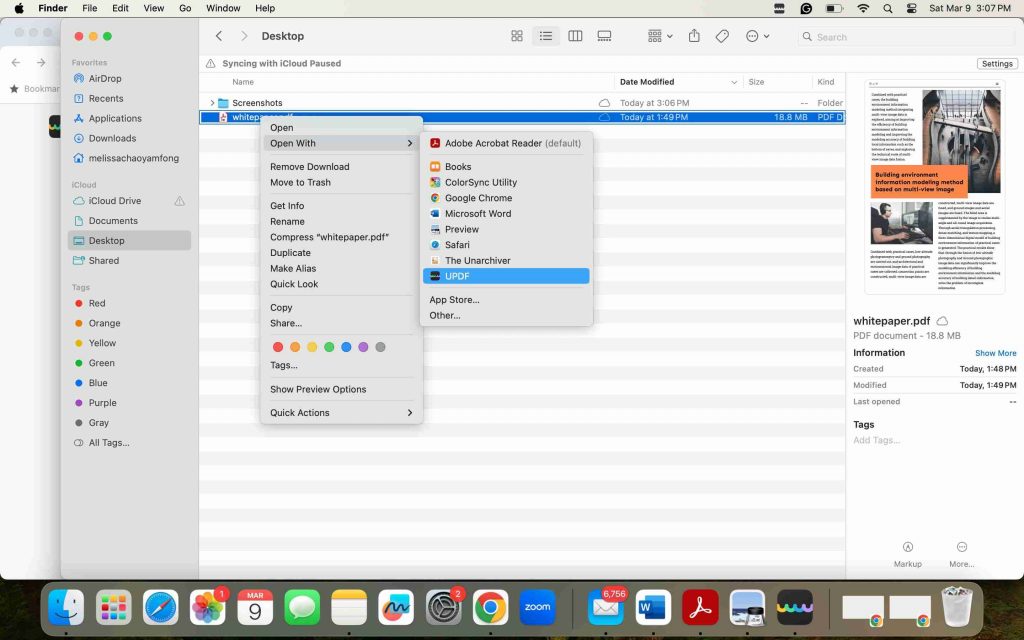1024x640 pixels.
Task: Open the Markup tool in the preview panel
Action: (907, 549)
